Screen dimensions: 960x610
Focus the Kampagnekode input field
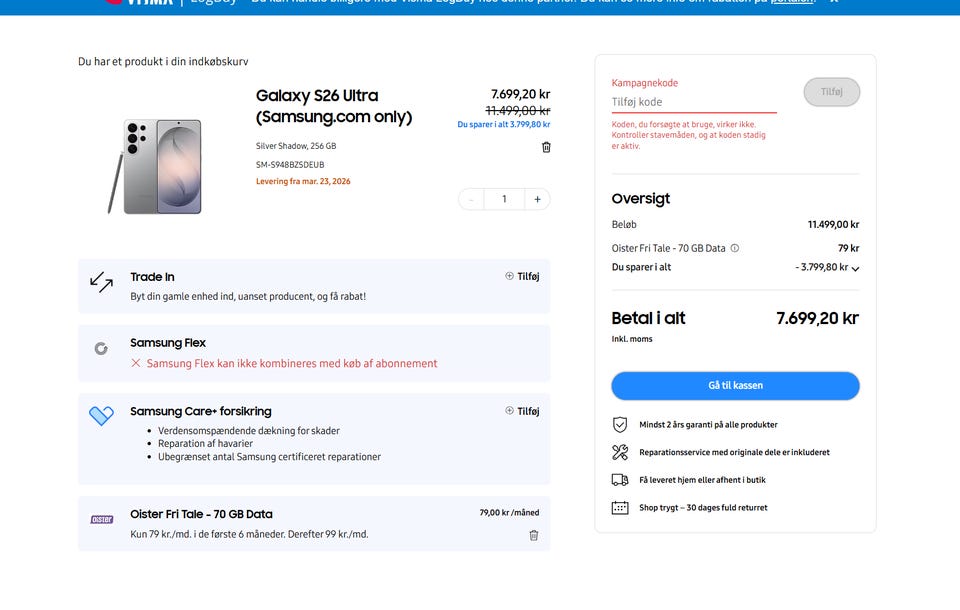[694, 102]
